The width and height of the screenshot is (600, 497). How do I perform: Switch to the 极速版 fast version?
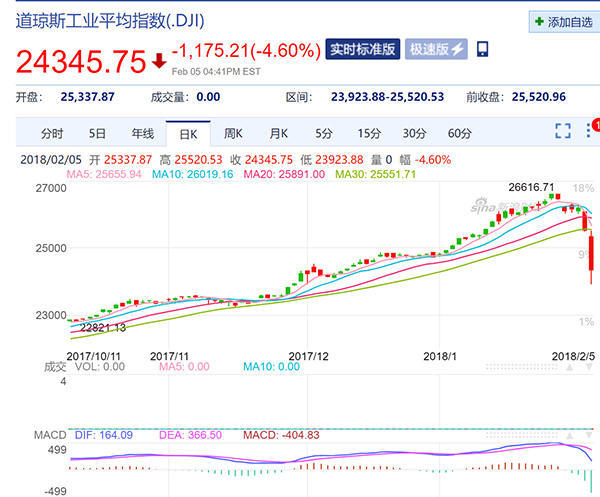tap(436, 49)
